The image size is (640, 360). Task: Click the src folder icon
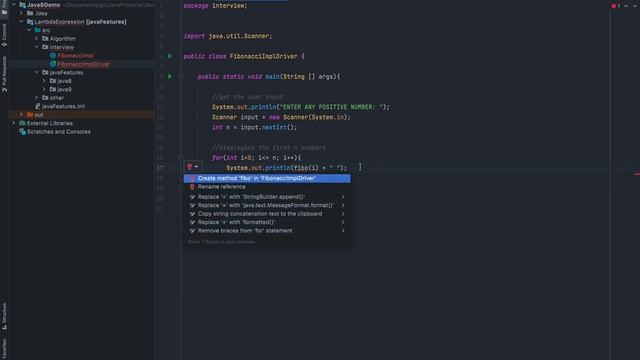[x=38, y=30]
